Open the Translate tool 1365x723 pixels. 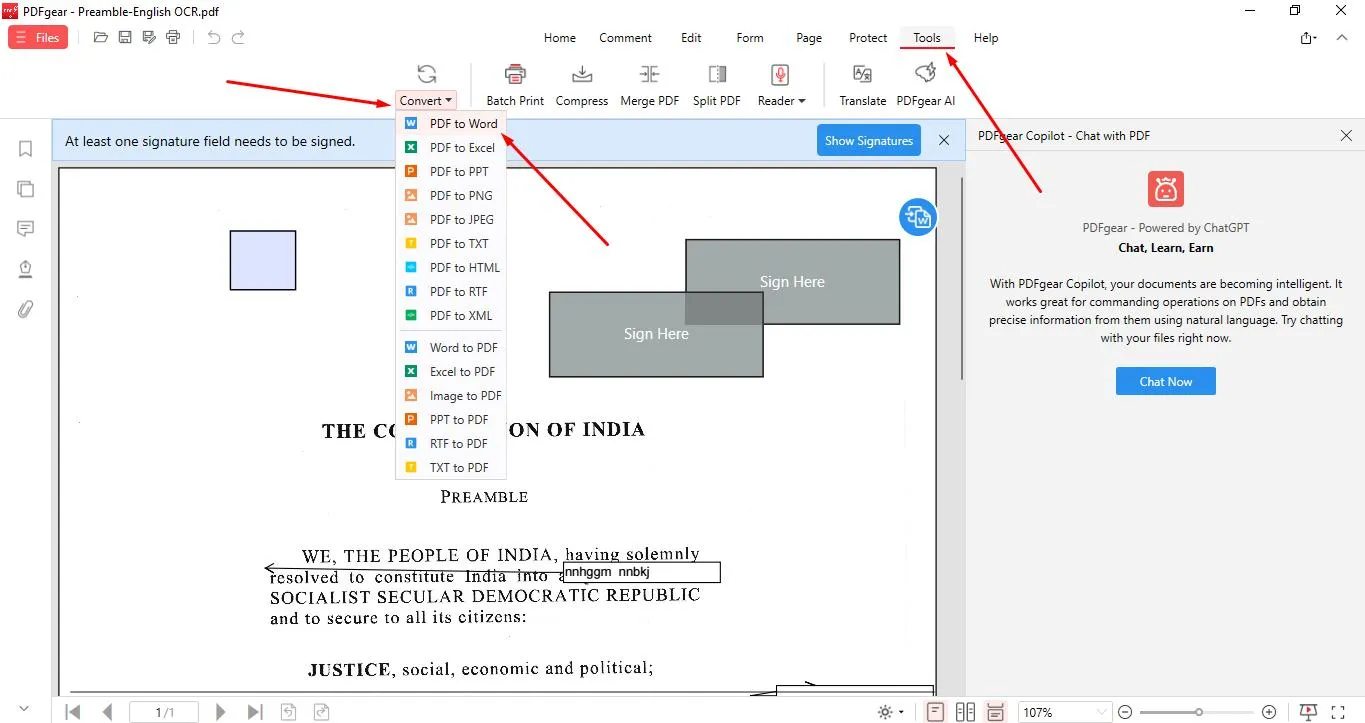pyautogui.click(x=862, y=76)
